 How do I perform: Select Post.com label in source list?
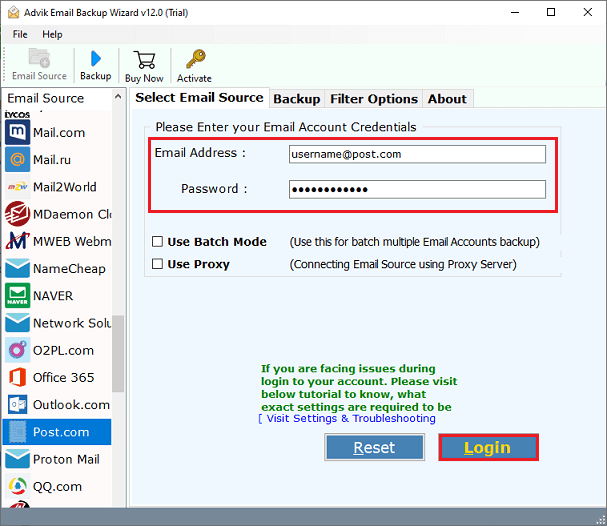point(61,432)
